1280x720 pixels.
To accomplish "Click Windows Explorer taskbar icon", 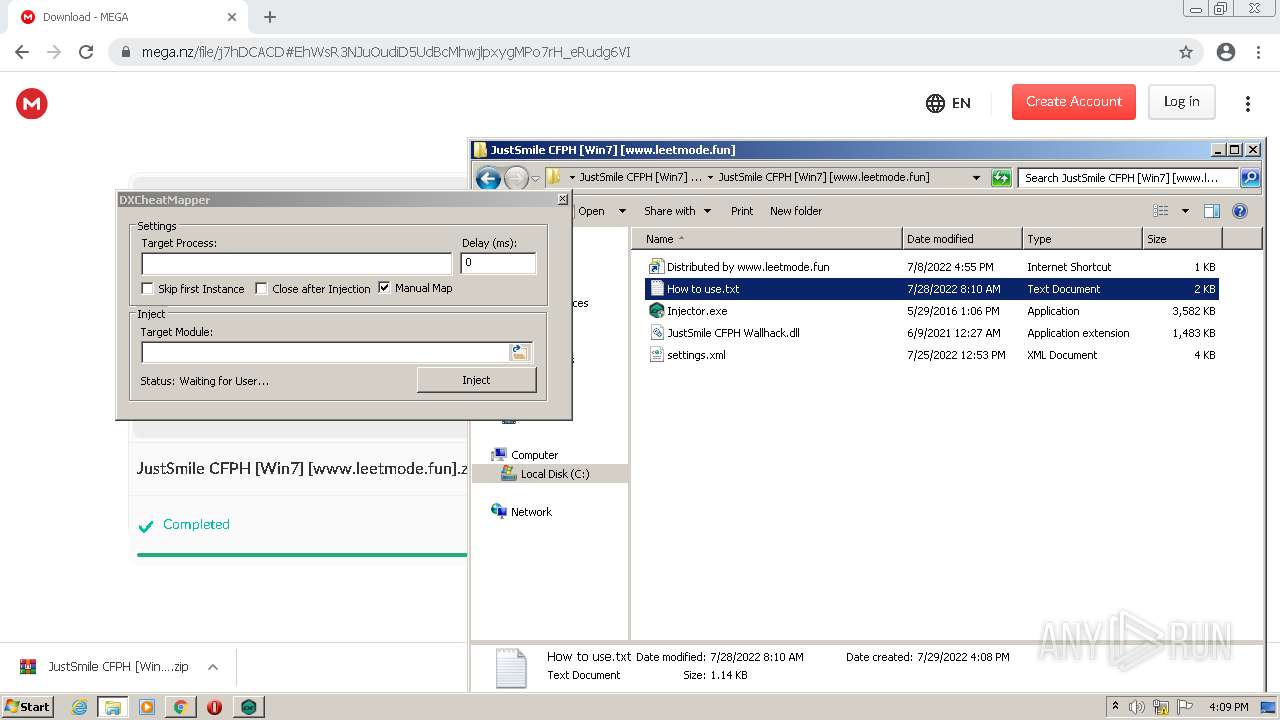I will coord(113,707).
